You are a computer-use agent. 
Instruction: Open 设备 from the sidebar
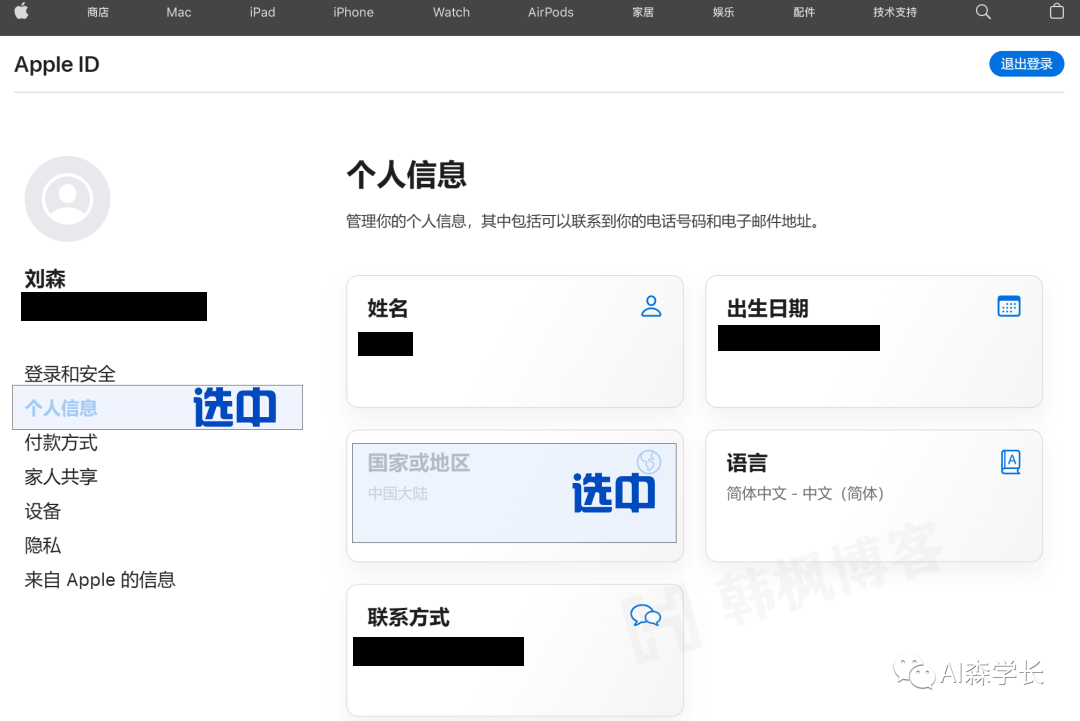[x=42, y=511]
